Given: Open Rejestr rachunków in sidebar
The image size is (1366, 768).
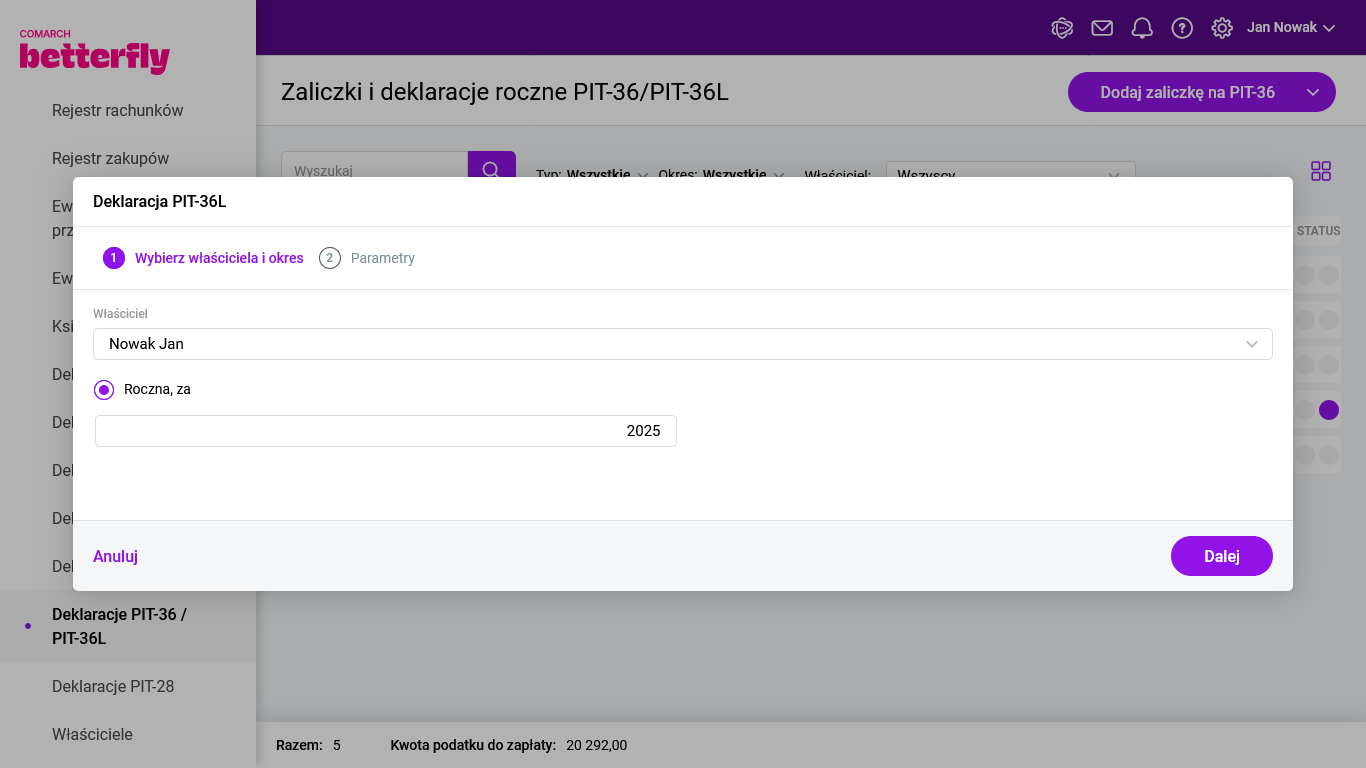Looking at the screenshot, I should 117,110.
